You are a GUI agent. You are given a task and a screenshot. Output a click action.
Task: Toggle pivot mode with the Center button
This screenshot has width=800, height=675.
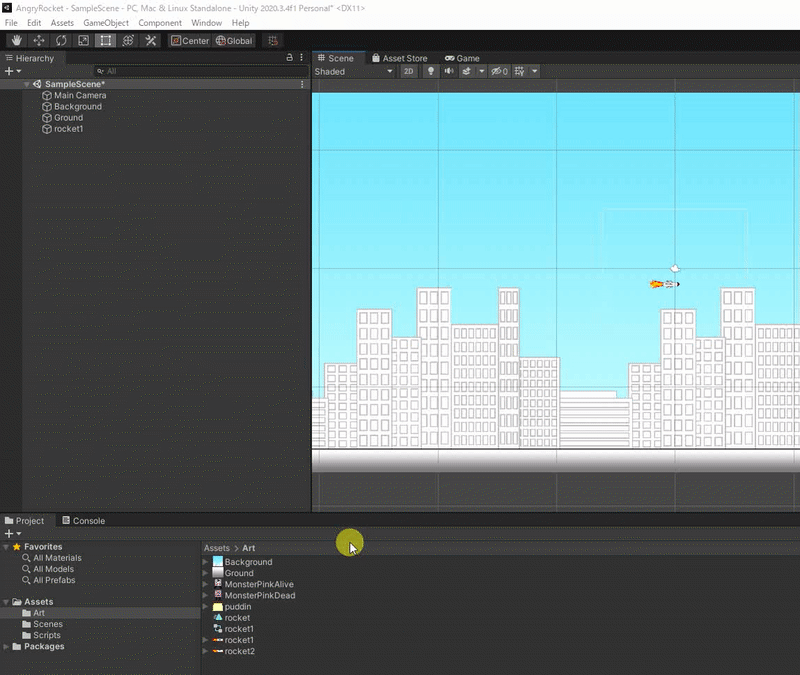point(190,41)
